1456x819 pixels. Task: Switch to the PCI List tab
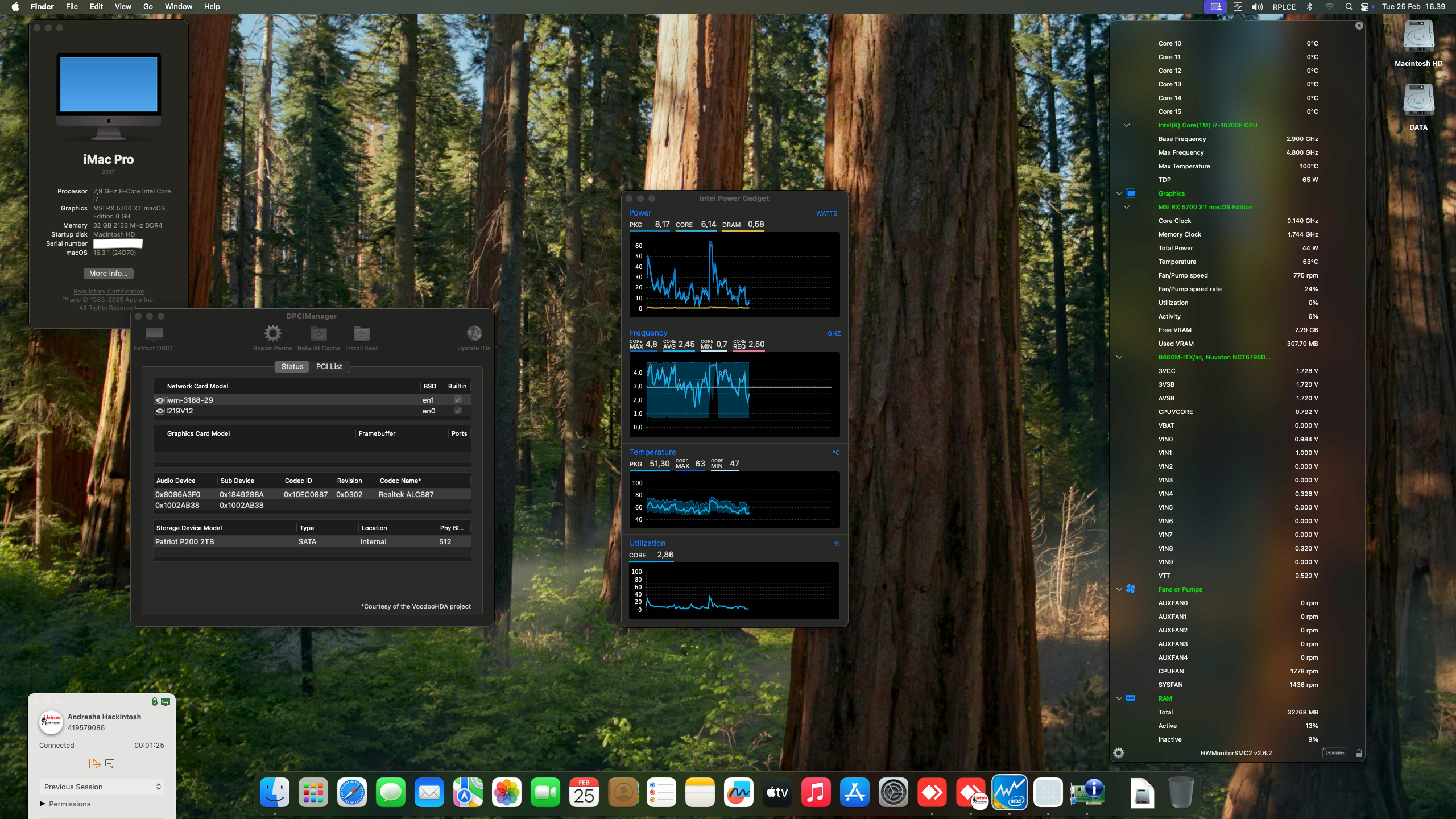(x=329, y=366)
